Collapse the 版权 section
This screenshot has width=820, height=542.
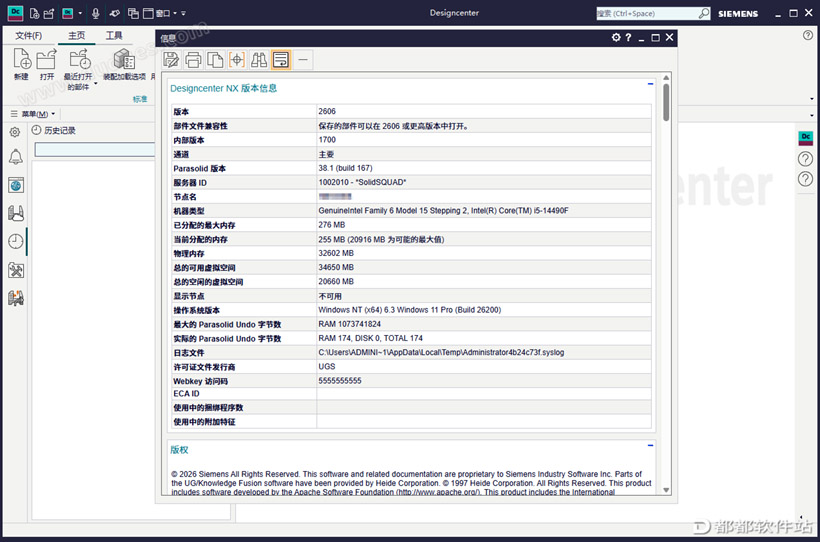pos(650,445)
